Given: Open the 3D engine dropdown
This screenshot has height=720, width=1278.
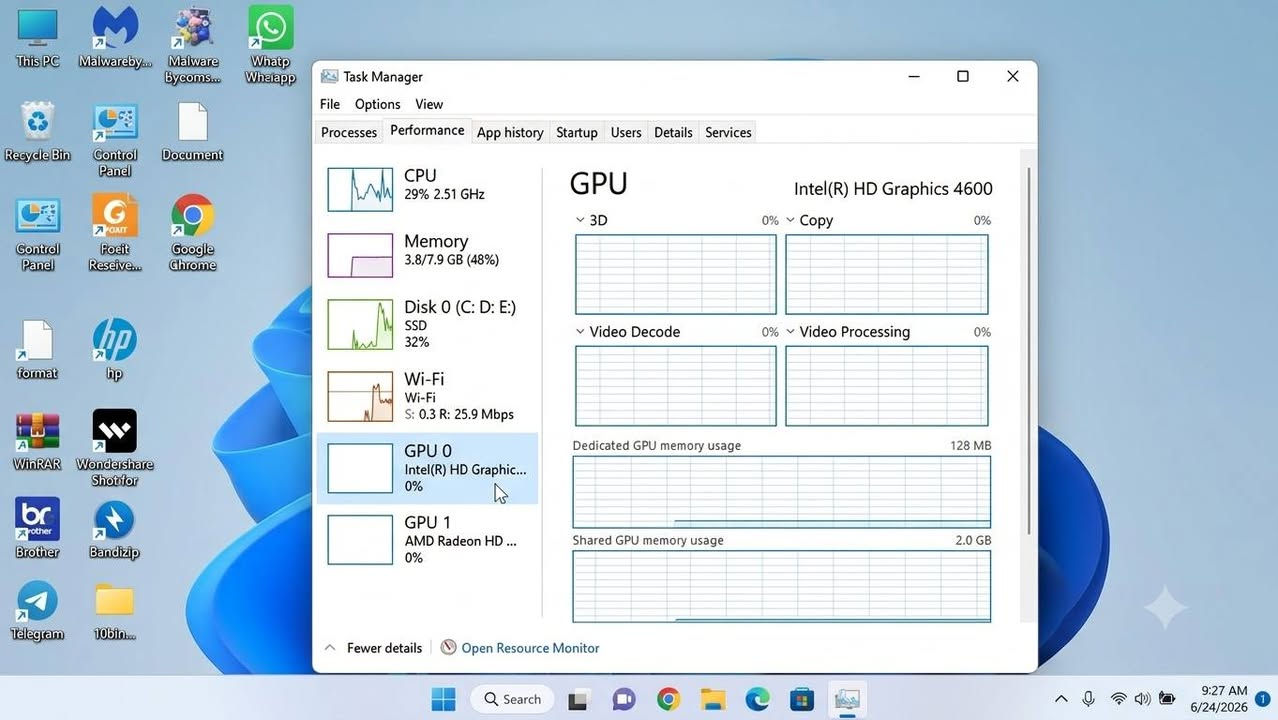Looking at the screenshot, I should click(x=581, y=220).
